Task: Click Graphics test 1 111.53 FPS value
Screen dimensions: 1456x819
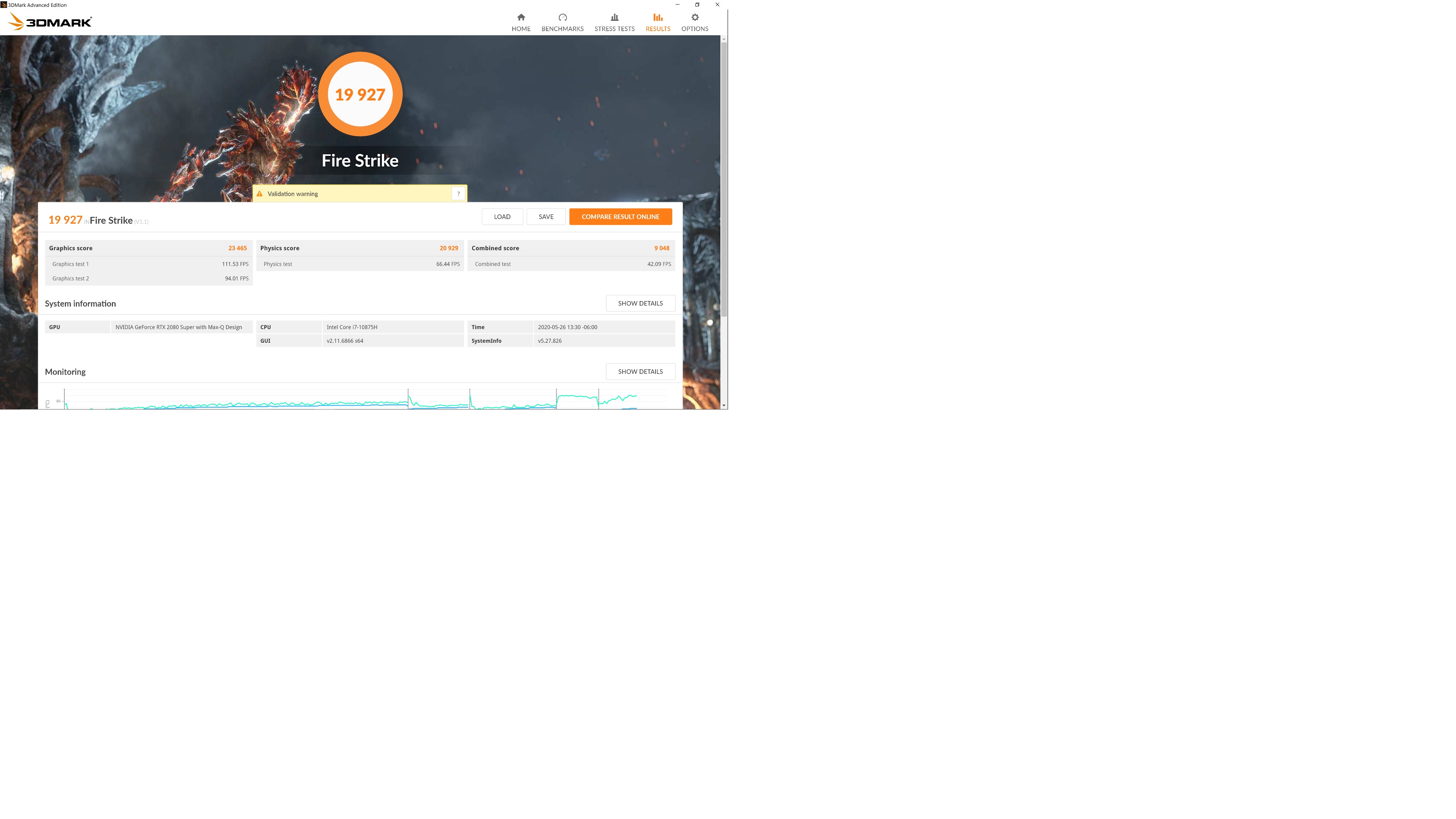Action: point(235,264)
